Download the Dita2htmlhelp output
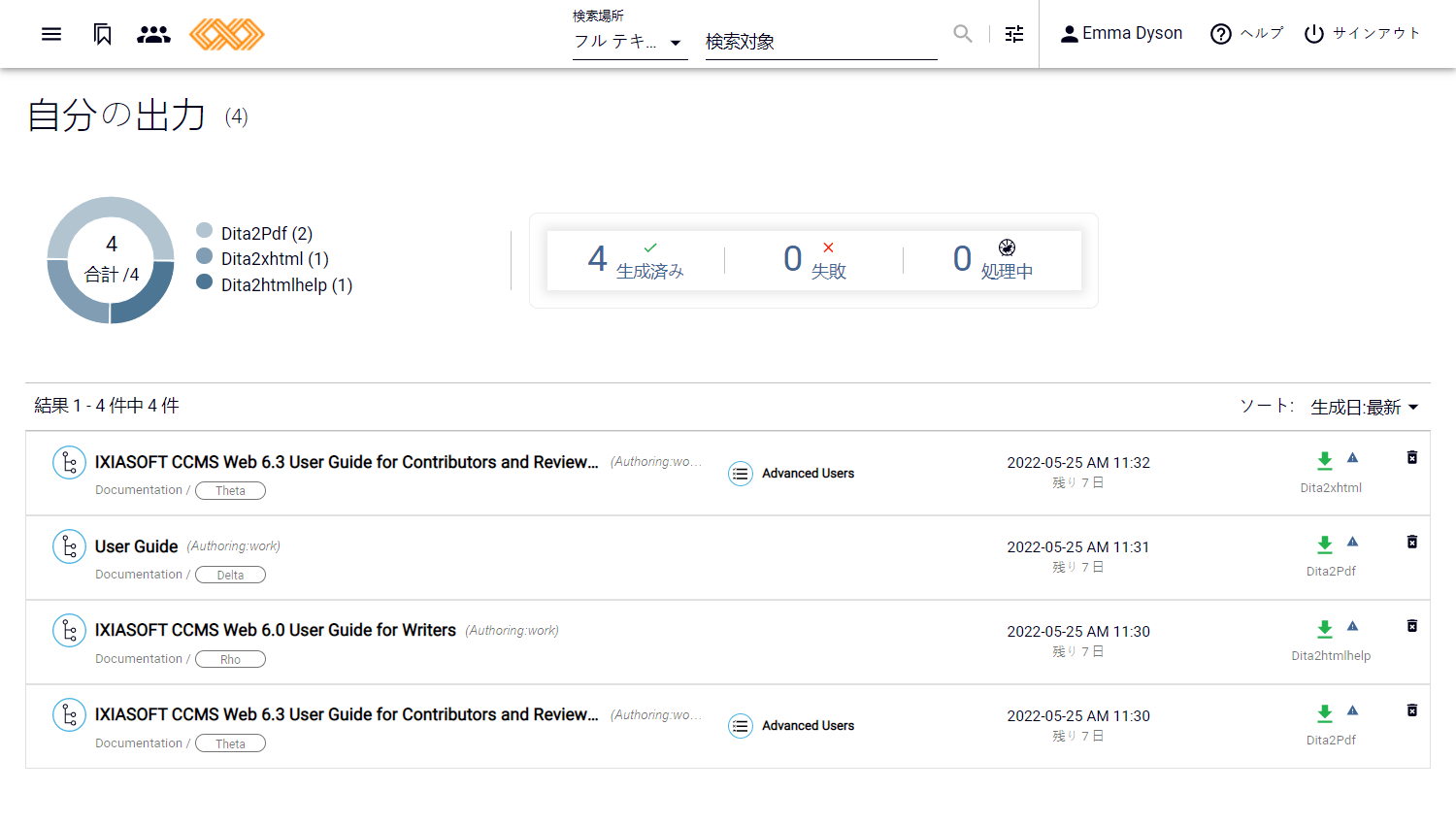This screenshot has width=1456, height=825. [x=1325, y=629]
